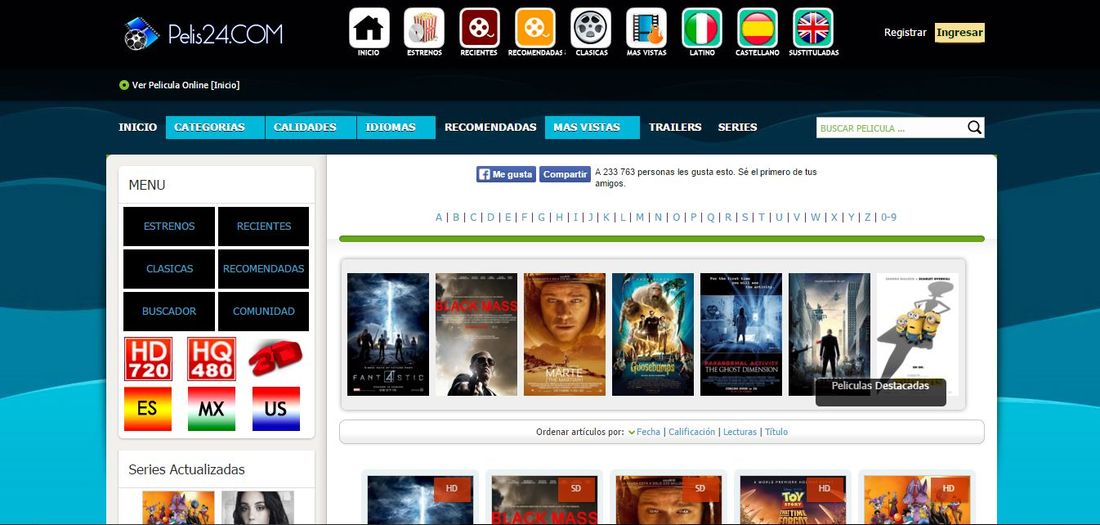Choose the HQ 480 quality badge

click(x=211, y=359)
